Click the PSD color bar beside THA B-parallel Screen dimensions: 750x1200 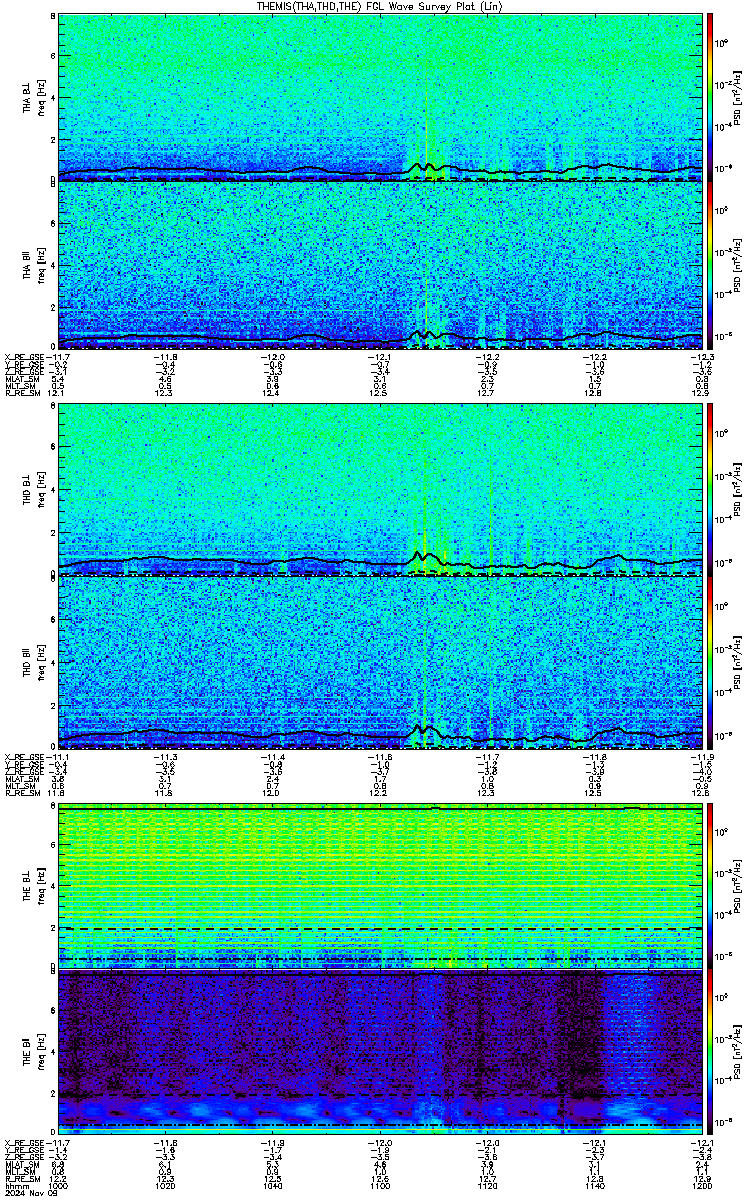tap(710, 266)
